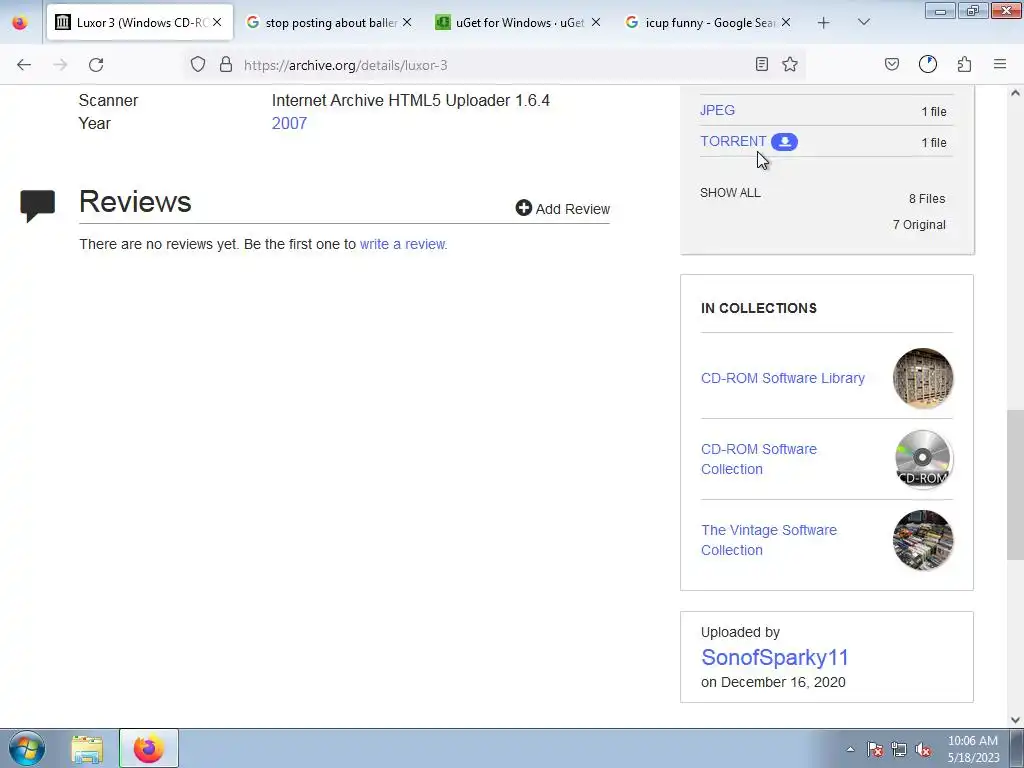
Task: Open Firefox hamburger menu
Action: (x=1000, y=64)
